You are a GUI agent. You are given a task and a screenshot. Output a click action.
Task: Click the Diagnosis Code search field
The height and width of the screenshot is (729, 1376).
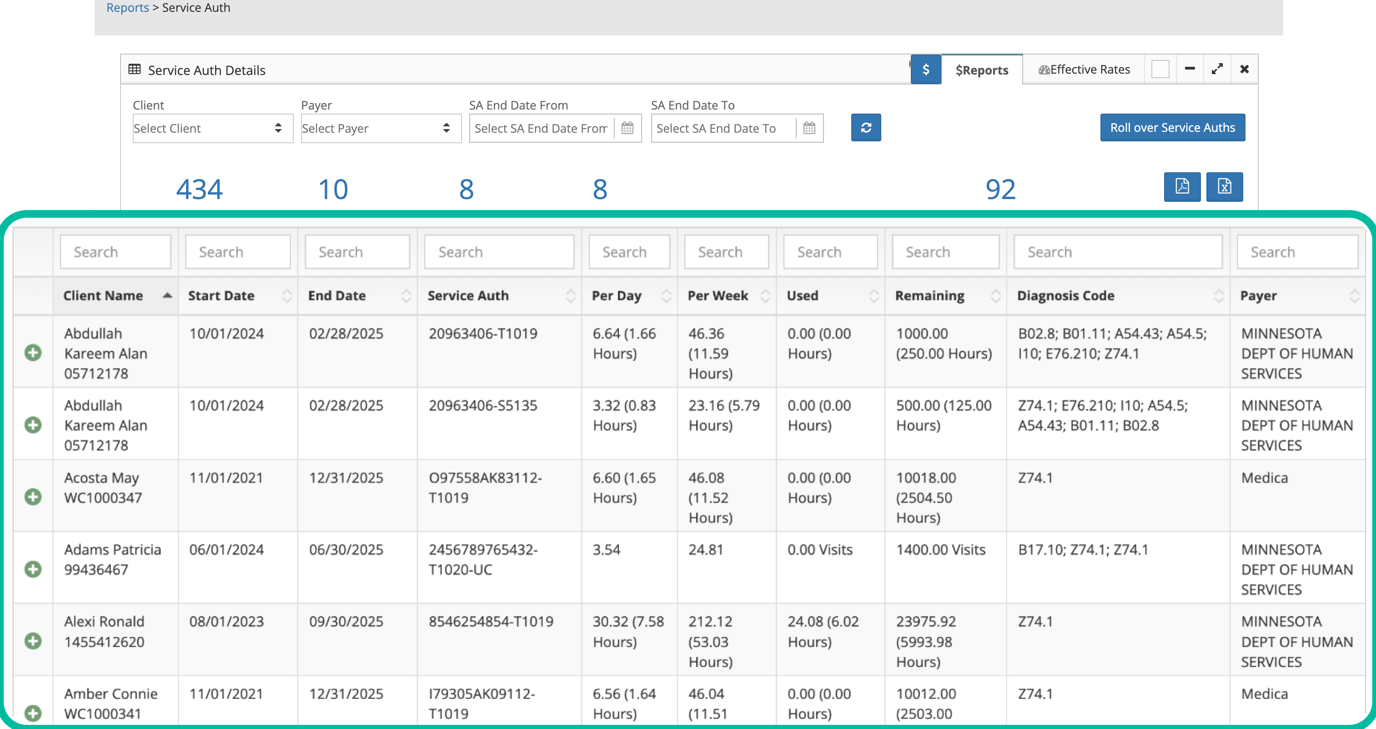pyautogui.click(x=1117, y=252)
